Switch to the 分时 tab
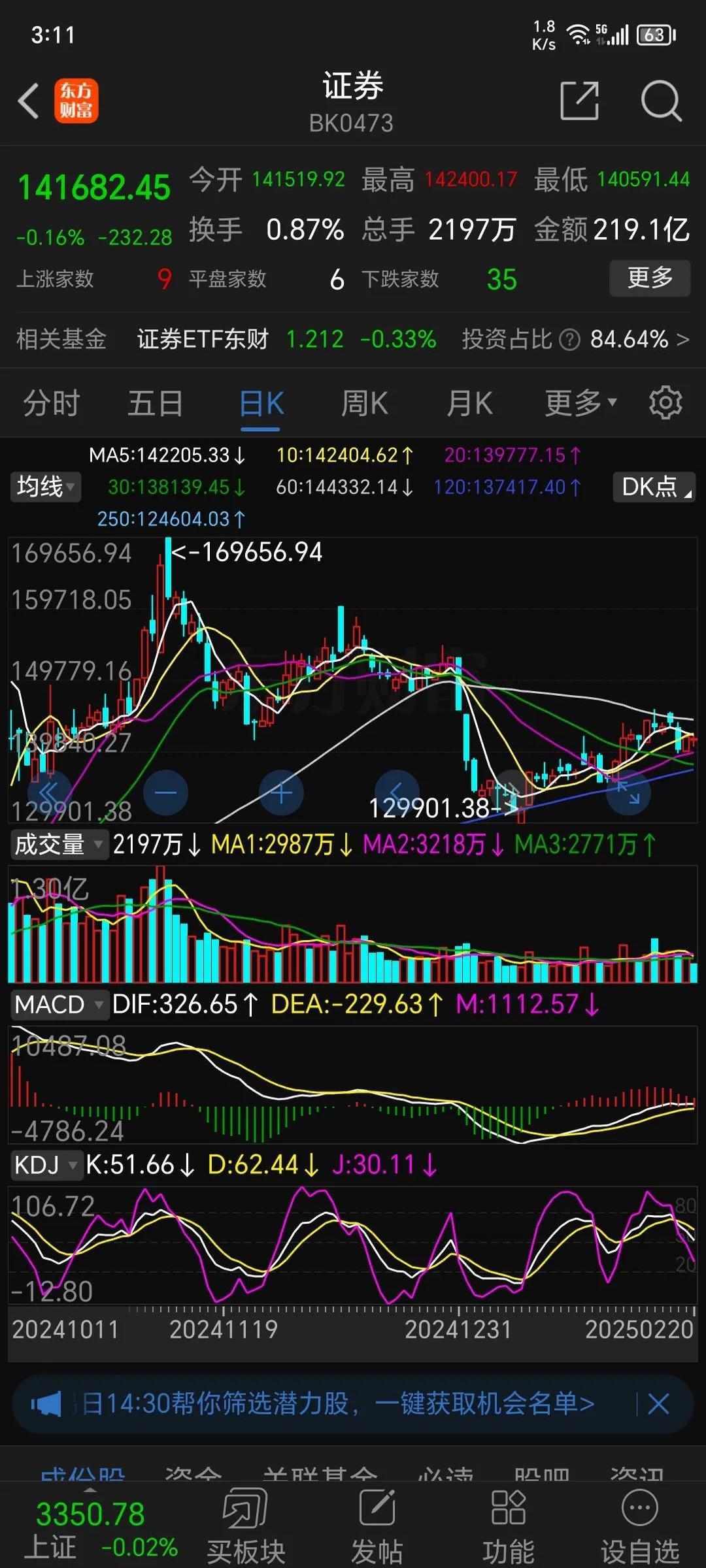The width and height of the screenshot is (706, 1568). (x=51, y=403)
